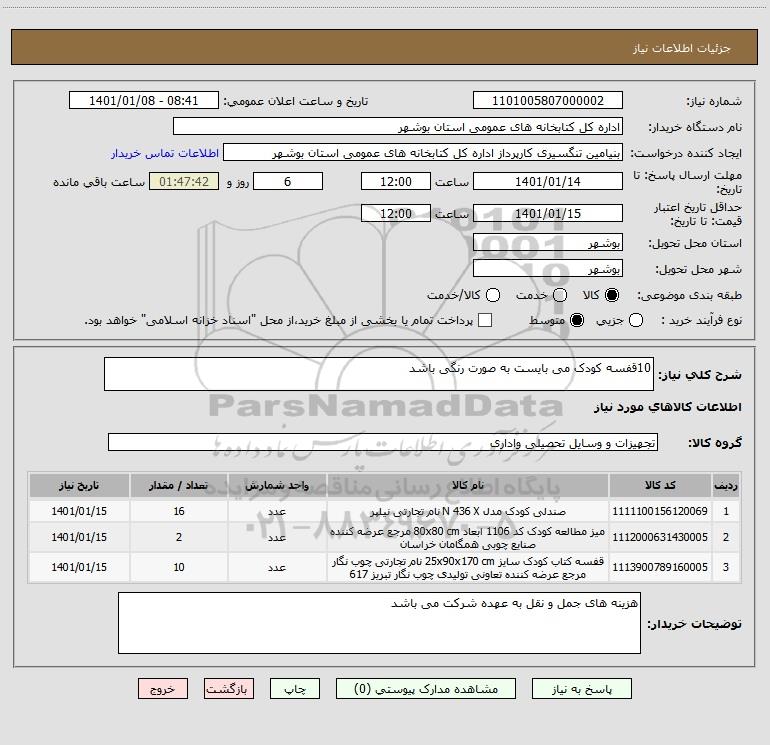
Task: Click the ایجاد کننده درخواست field
Action: coord(423,153)
